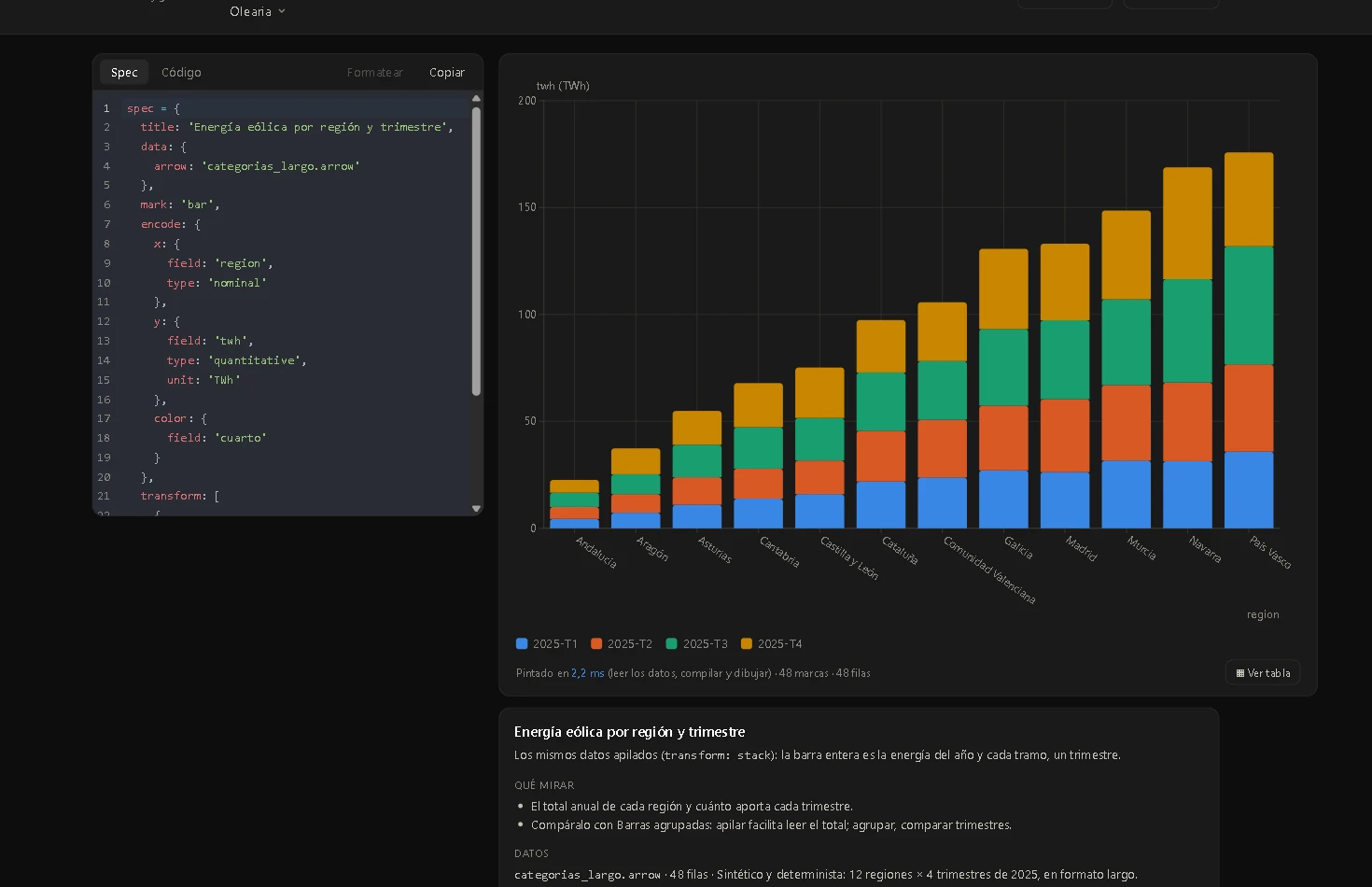Click code line type: 'quantitative'

[237, 360]
